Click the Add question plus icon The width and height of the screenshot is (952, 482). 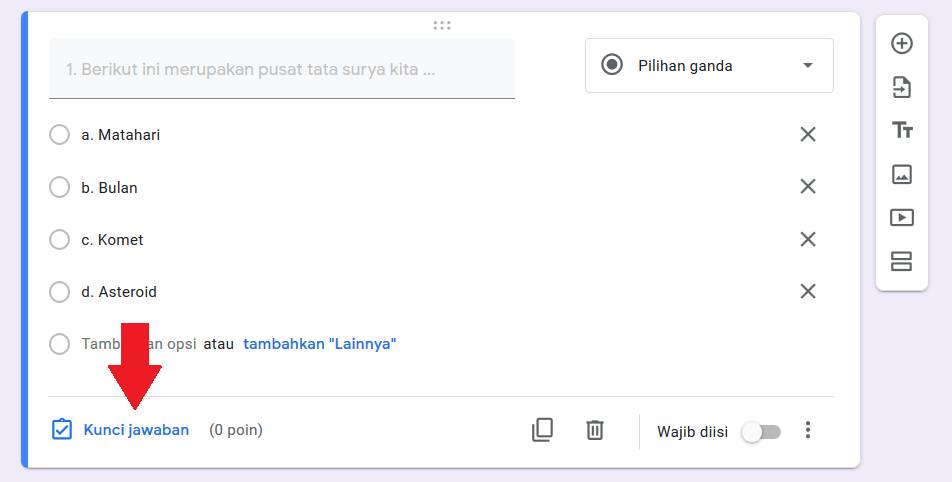pyautogui.click(x=901, y=44)
